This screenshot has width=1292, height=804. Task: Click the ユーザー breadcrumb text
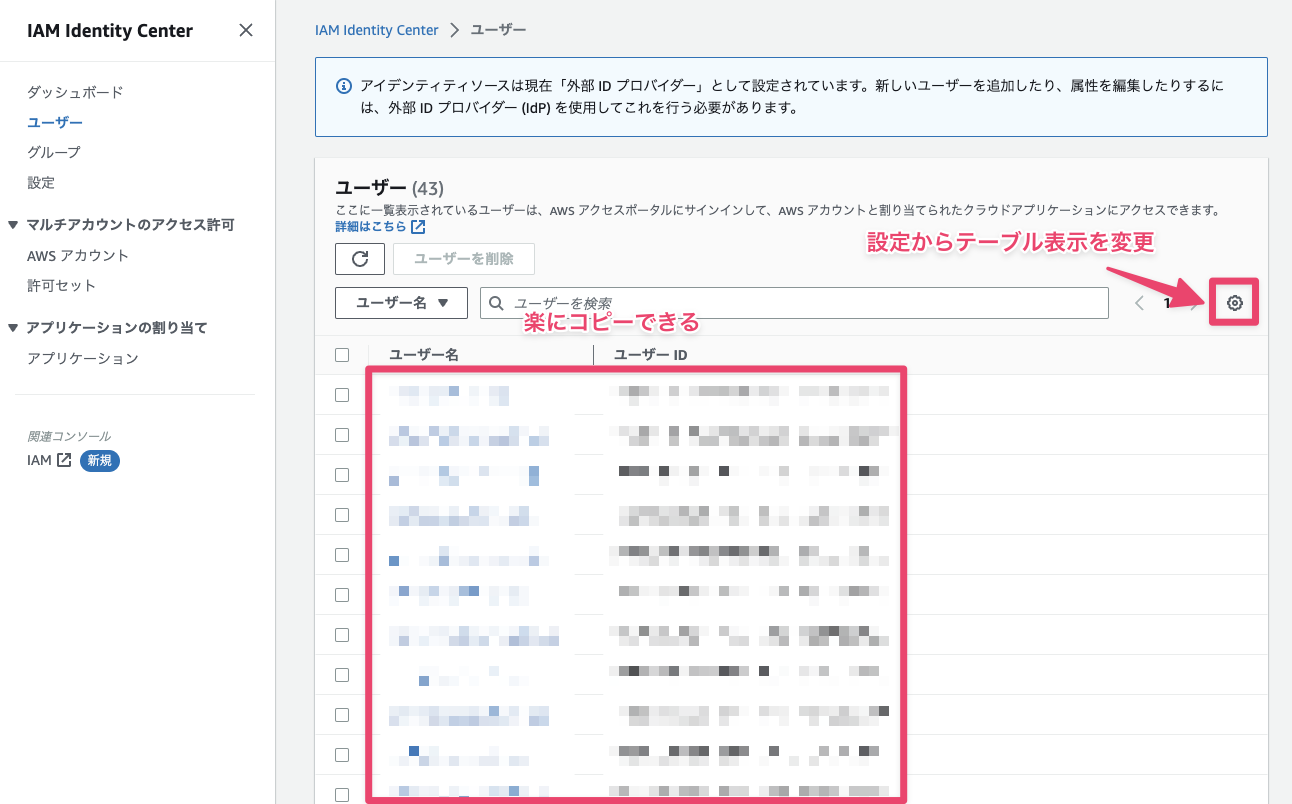coord(498,30)
